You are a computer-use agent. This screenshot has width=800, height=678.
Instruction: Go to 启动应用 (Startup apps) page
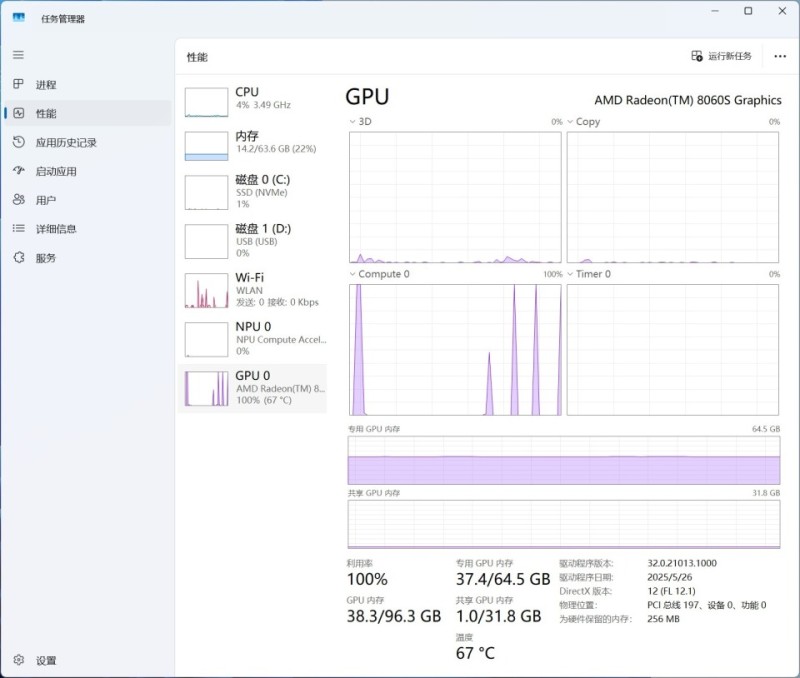click(56, 171)
